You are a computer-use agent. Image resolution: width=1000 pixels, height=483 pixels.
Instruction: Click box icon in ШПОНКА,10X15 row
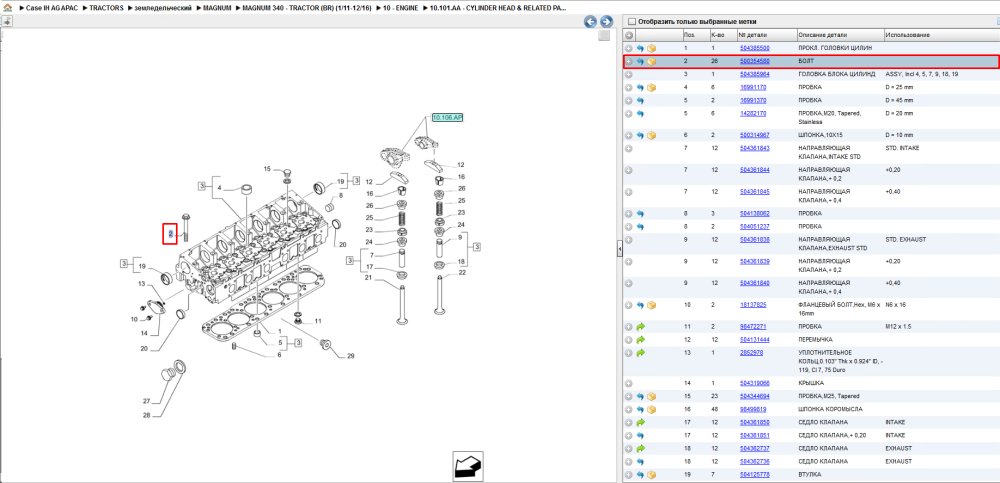click(x=652, y=135)
